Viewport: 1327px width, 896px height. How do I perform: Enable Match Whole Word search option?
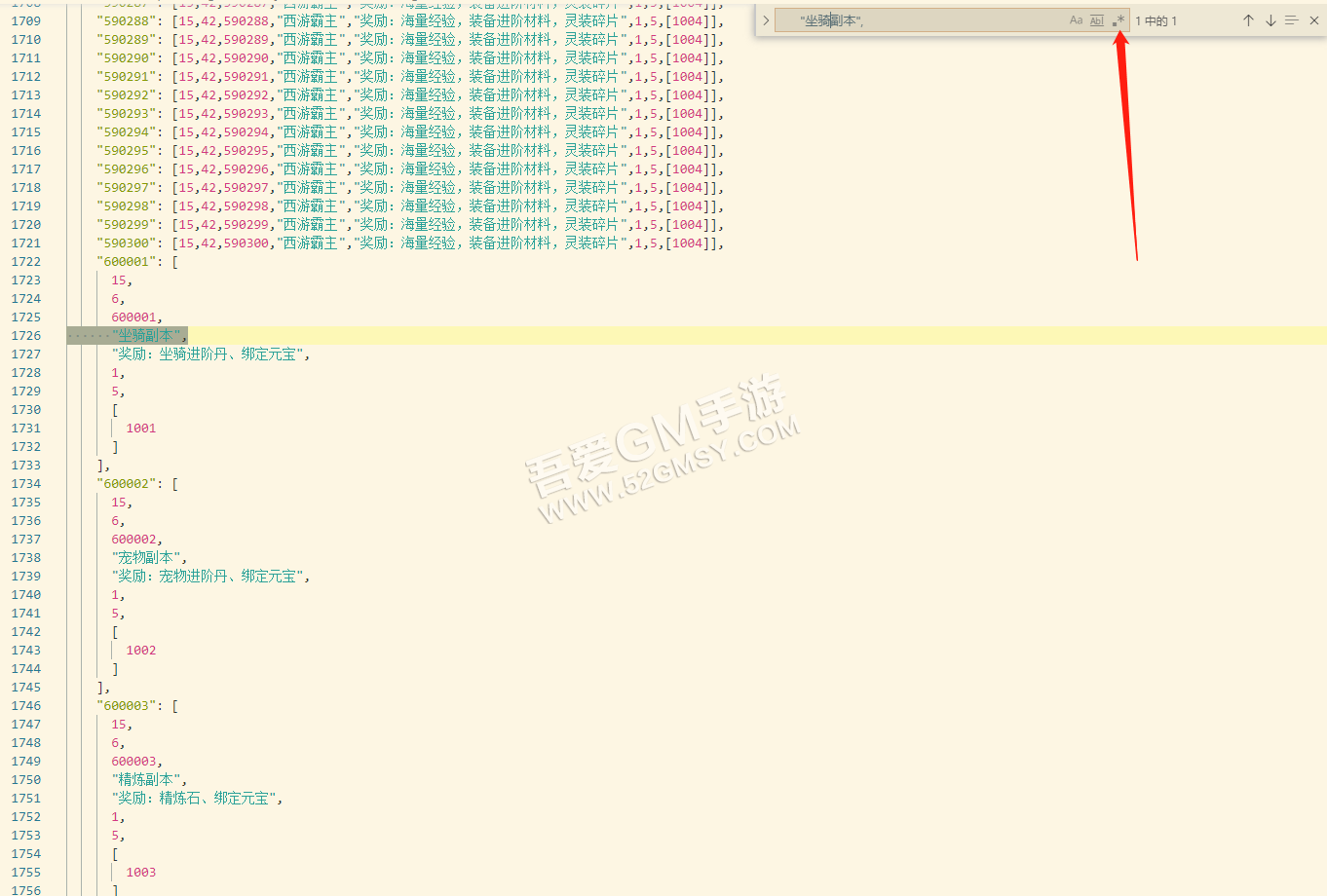coord(1097,20)
